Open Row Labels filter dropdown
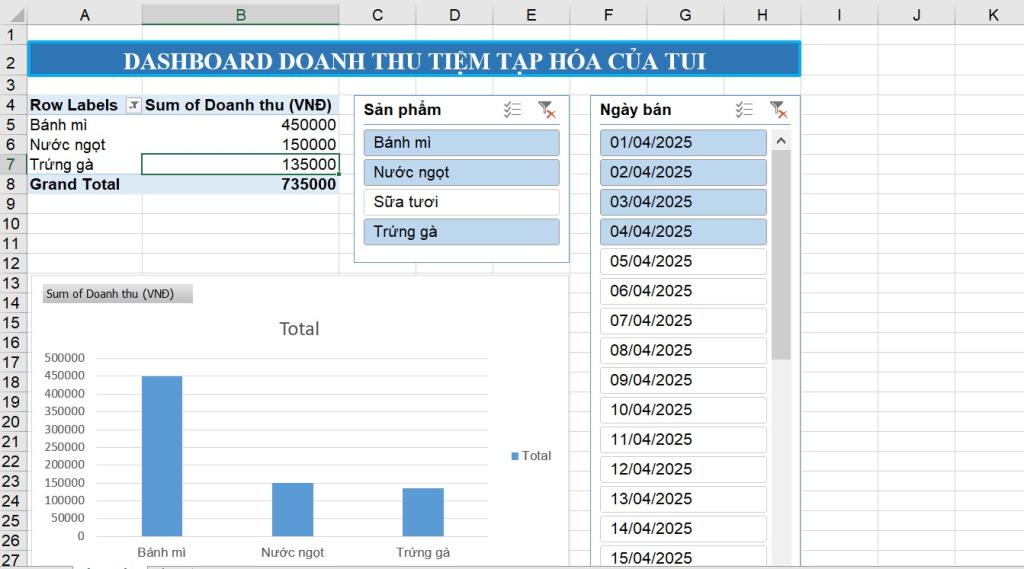 [133, 105]
